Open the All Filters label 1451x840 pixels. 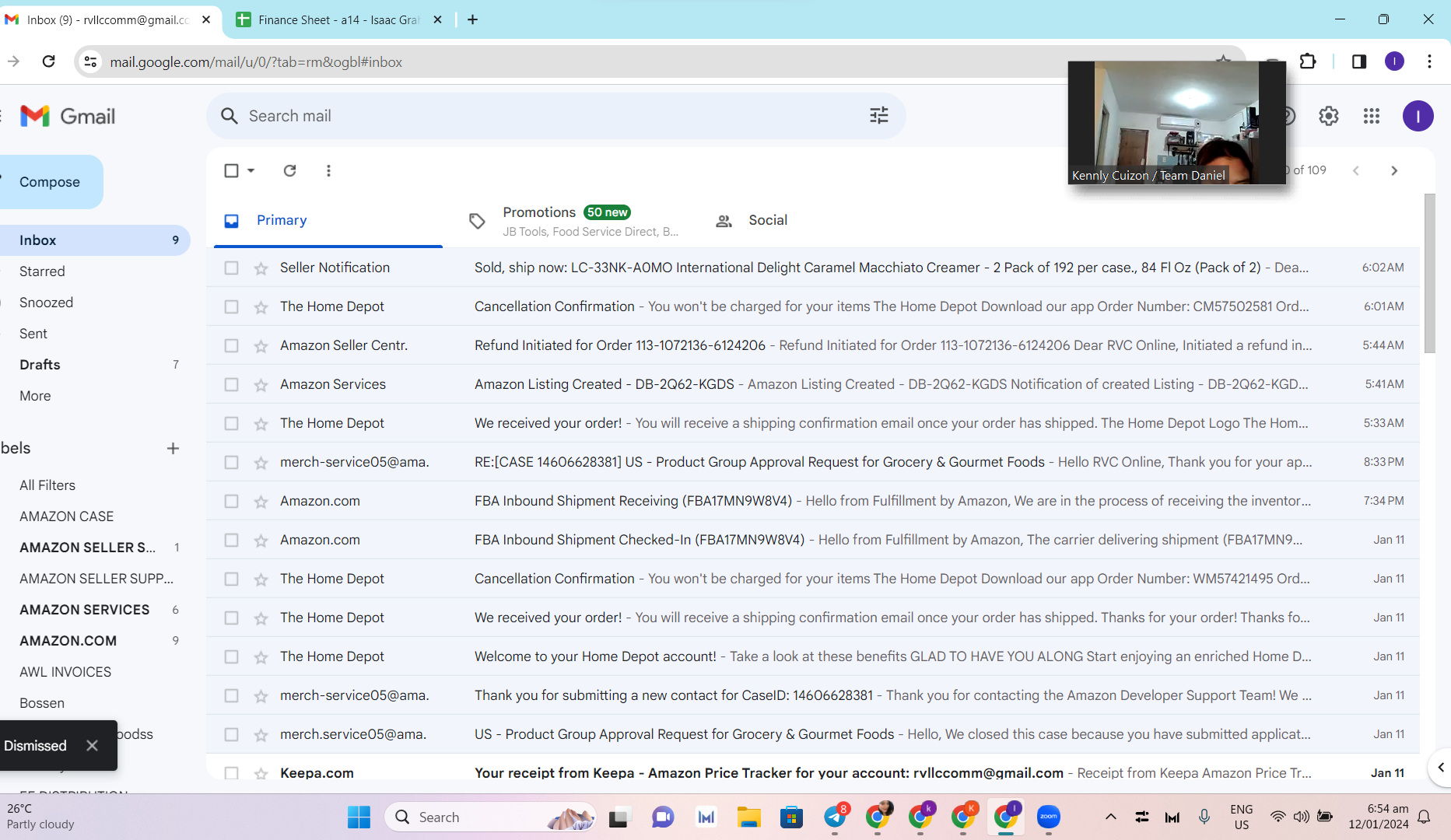point(47,485)
